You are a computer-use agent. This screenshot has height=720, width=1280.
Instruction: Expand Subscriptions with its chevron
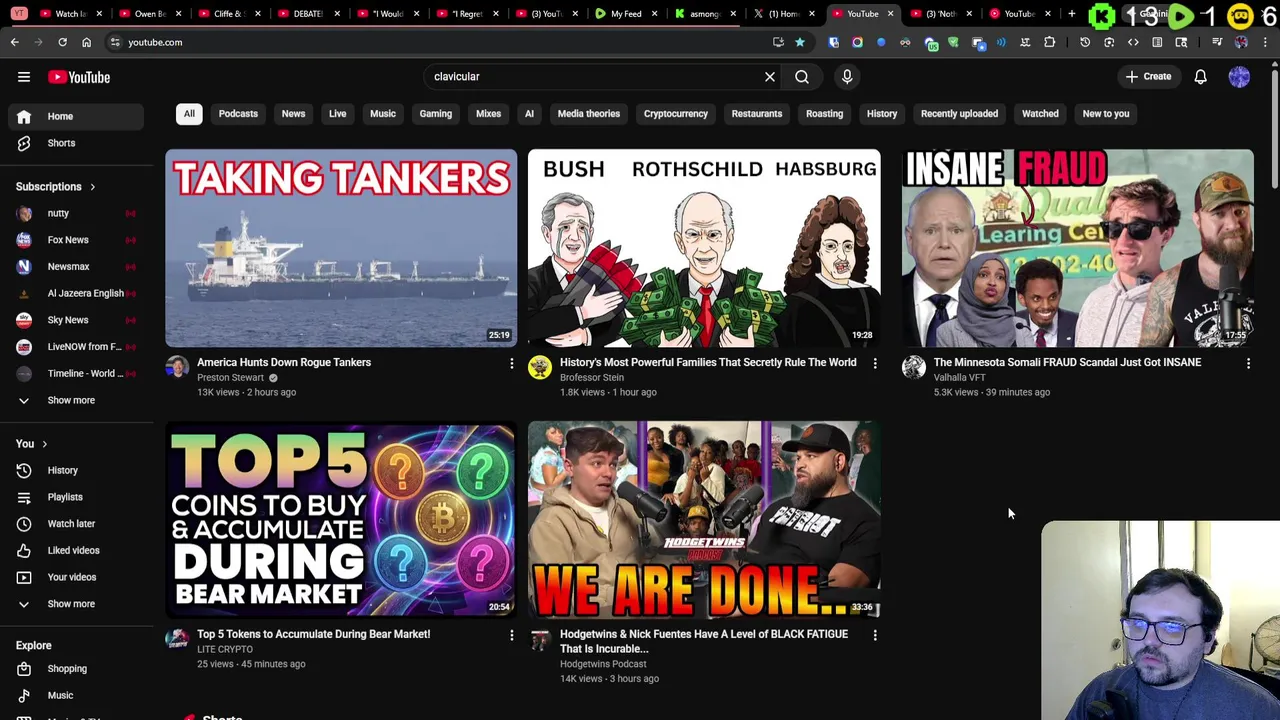pos(92,187)
